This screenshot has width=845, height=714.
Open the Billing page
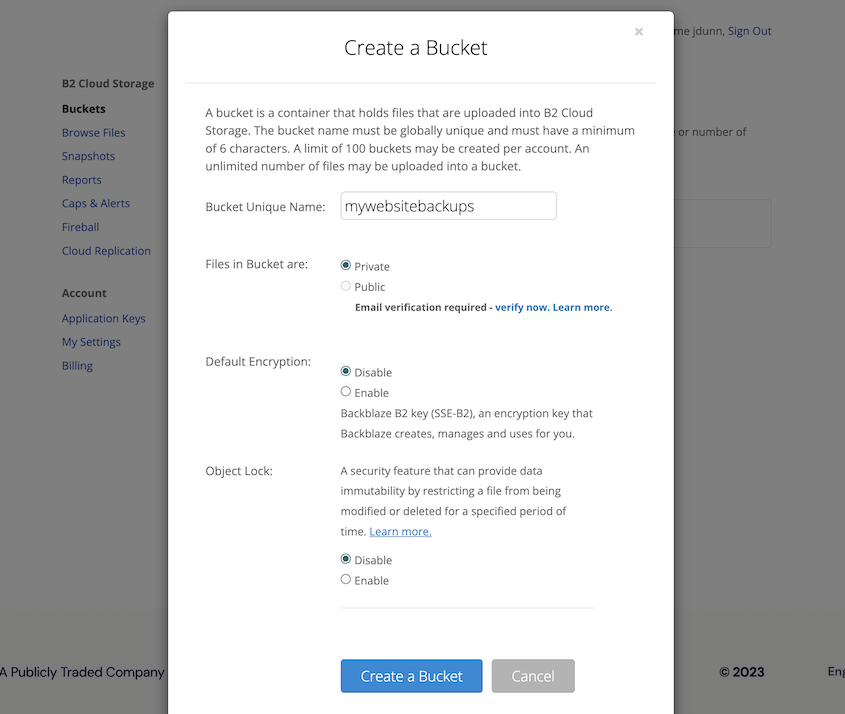coord(77,366)
